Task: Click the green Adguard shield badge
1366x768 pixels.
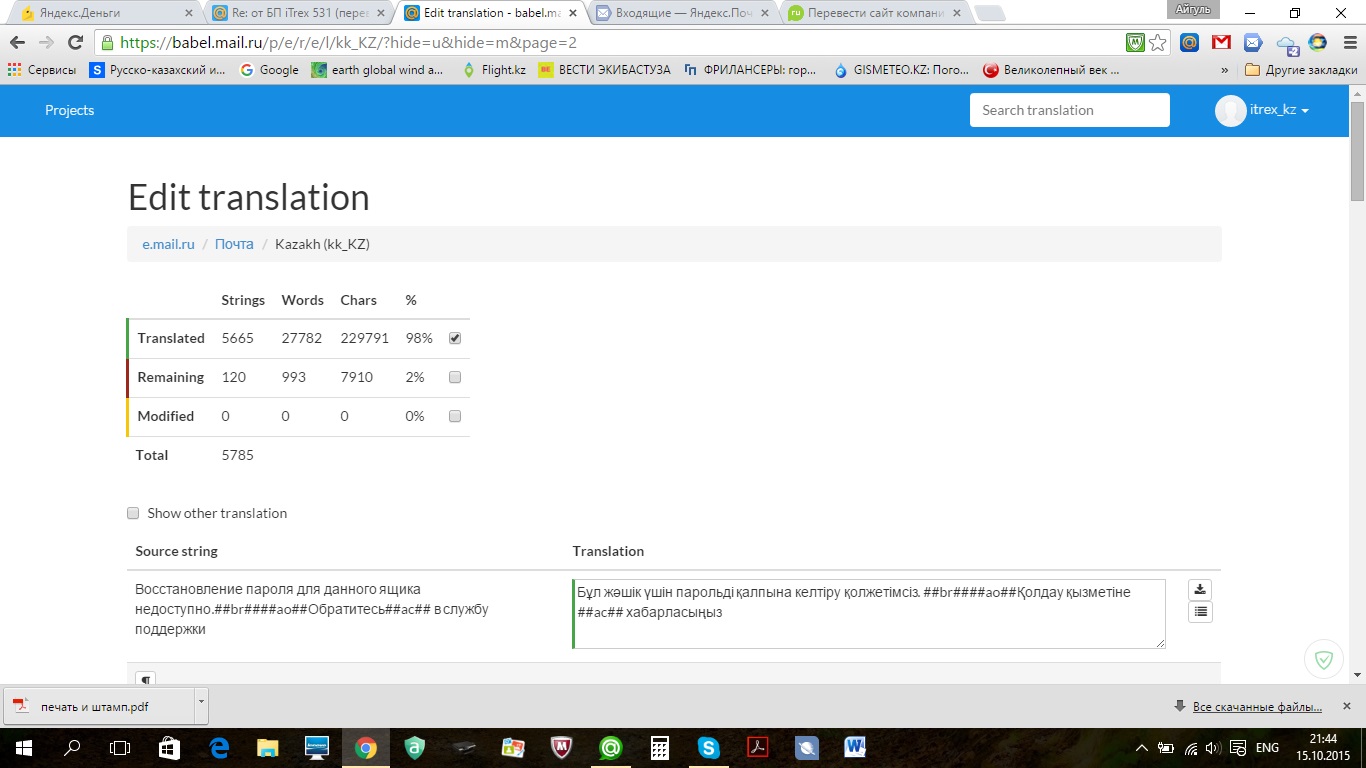Action: (x=1324, y=660)
